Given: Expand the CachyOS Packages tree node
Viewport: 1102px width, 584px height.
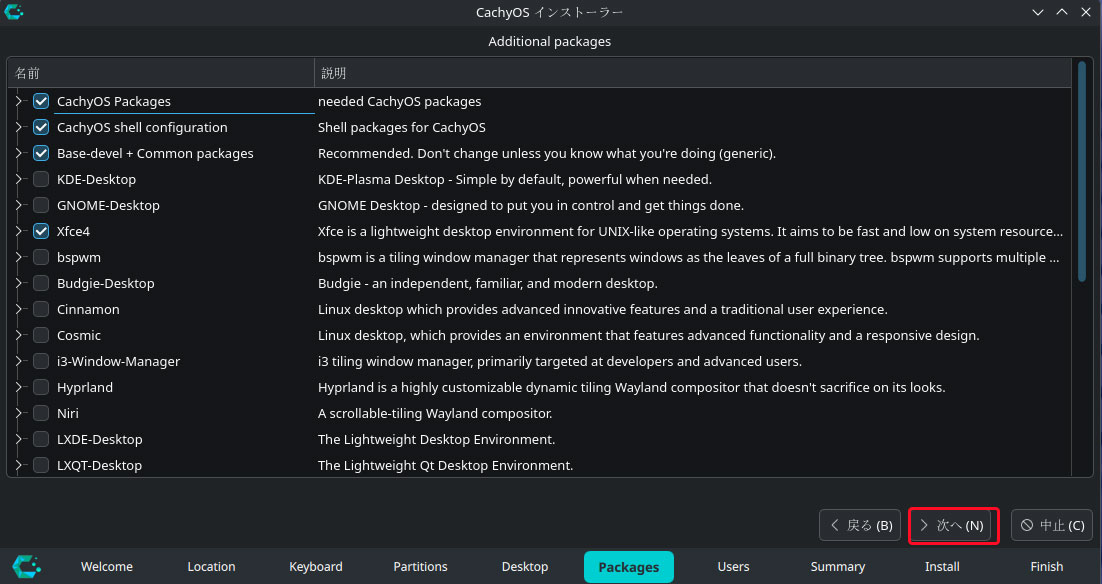Looking at the screenshot, I should tap(19, 101).
